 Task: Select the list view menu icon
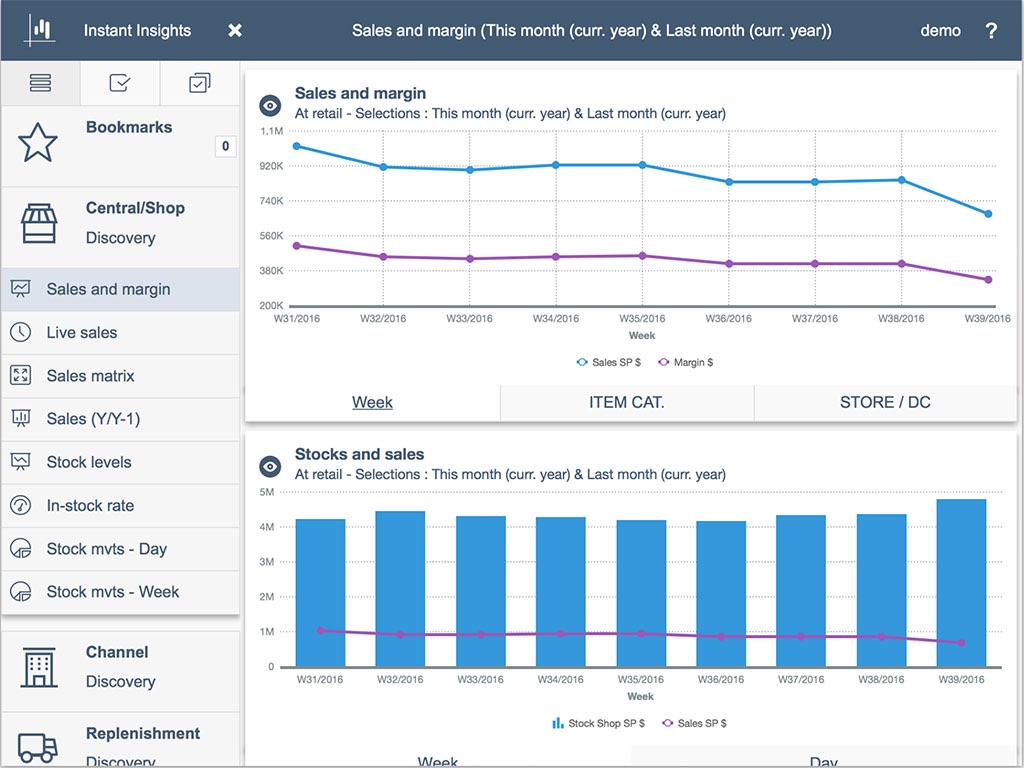[40, 84]
